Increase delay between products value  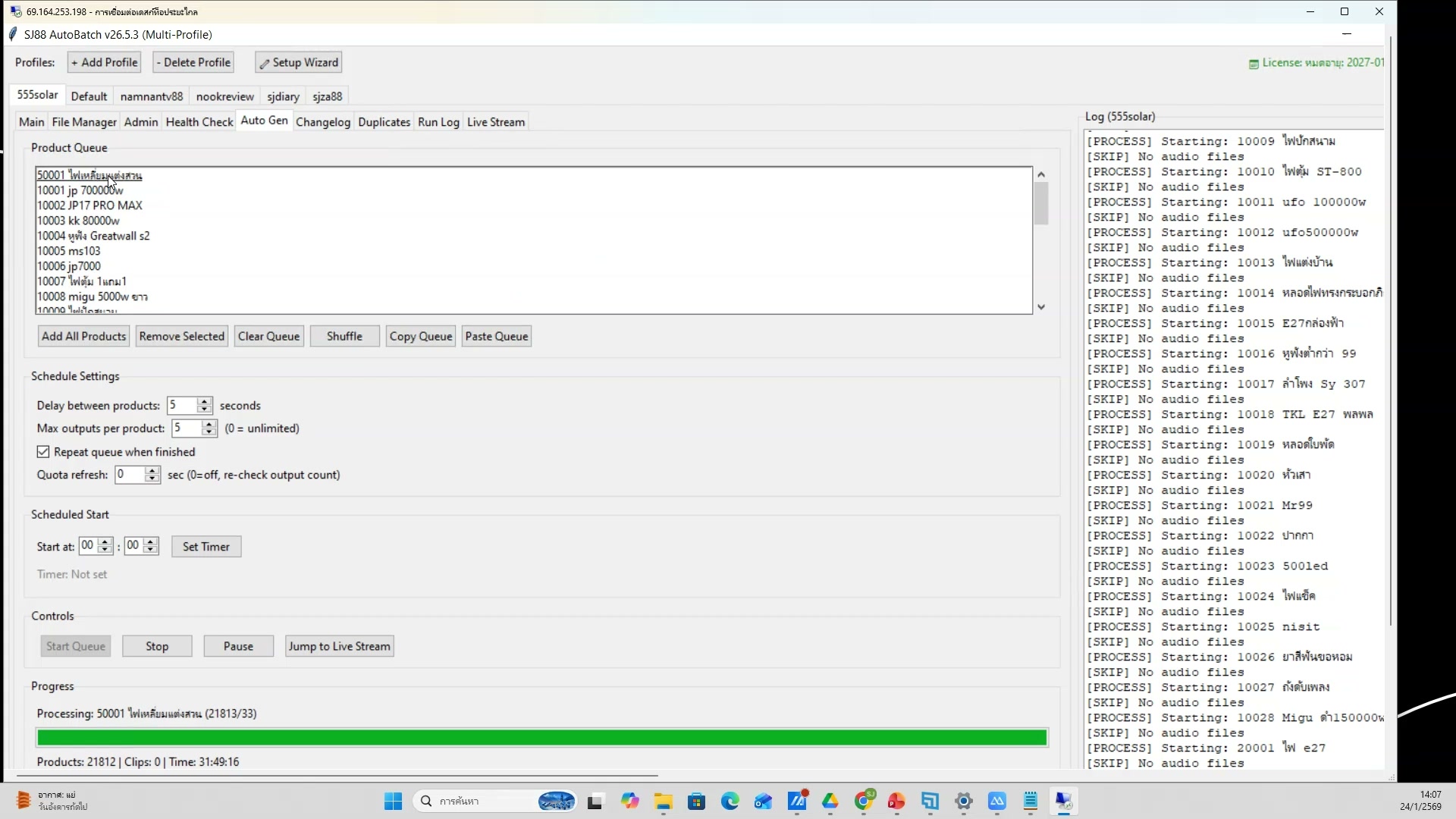(204, 401)
